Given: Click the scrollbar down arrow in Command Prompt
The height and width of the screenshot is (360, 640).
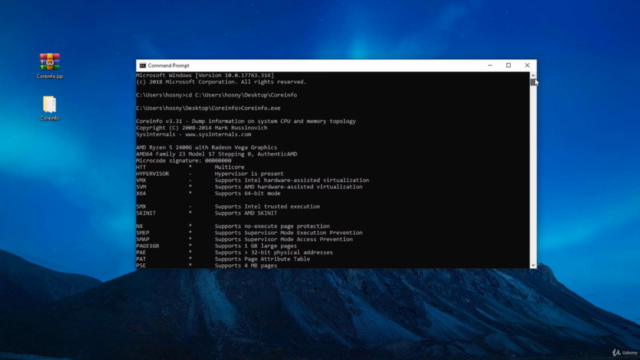Looking at the screenshot, I should (533, 265).
